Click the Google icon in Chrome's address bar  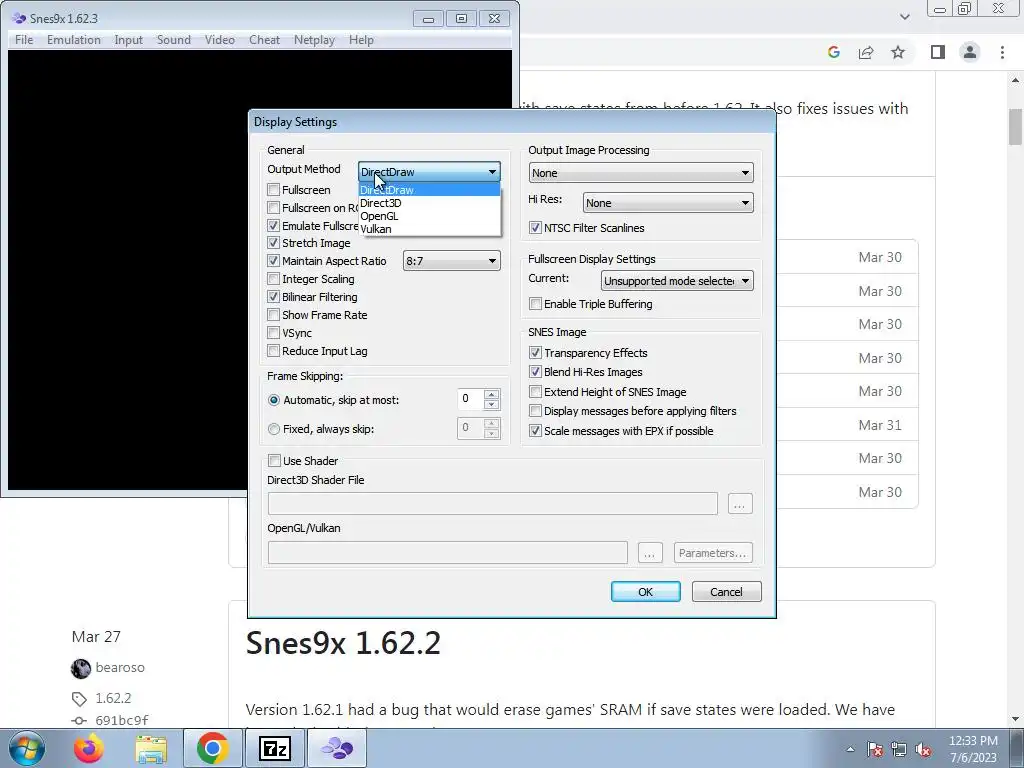click(x=833, y=52)
